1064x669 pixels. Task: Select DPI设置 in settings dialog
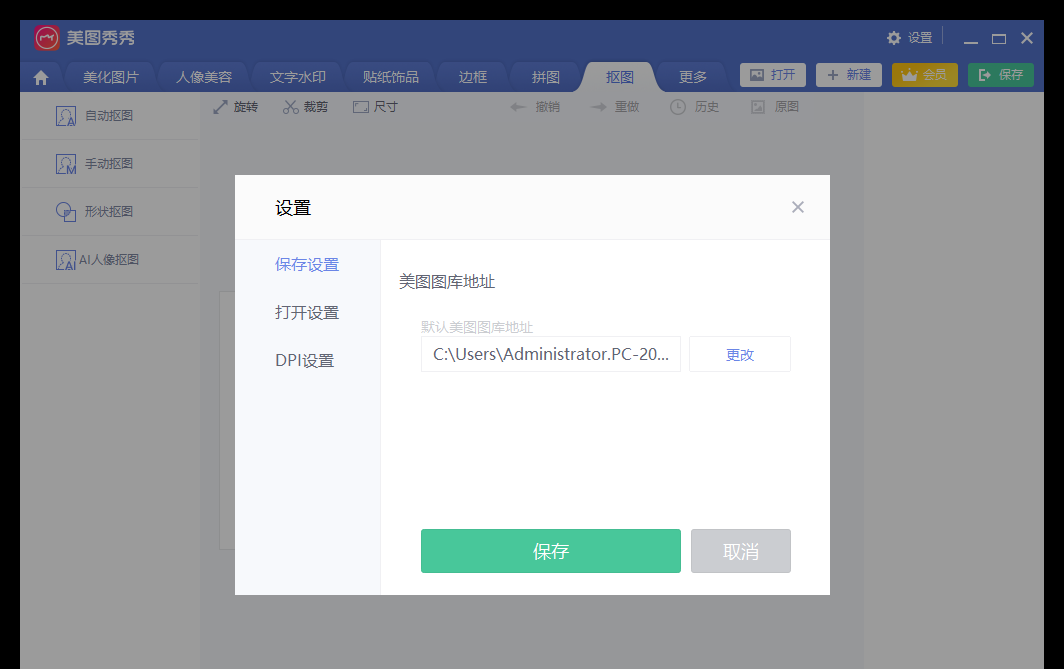point(305,361)
